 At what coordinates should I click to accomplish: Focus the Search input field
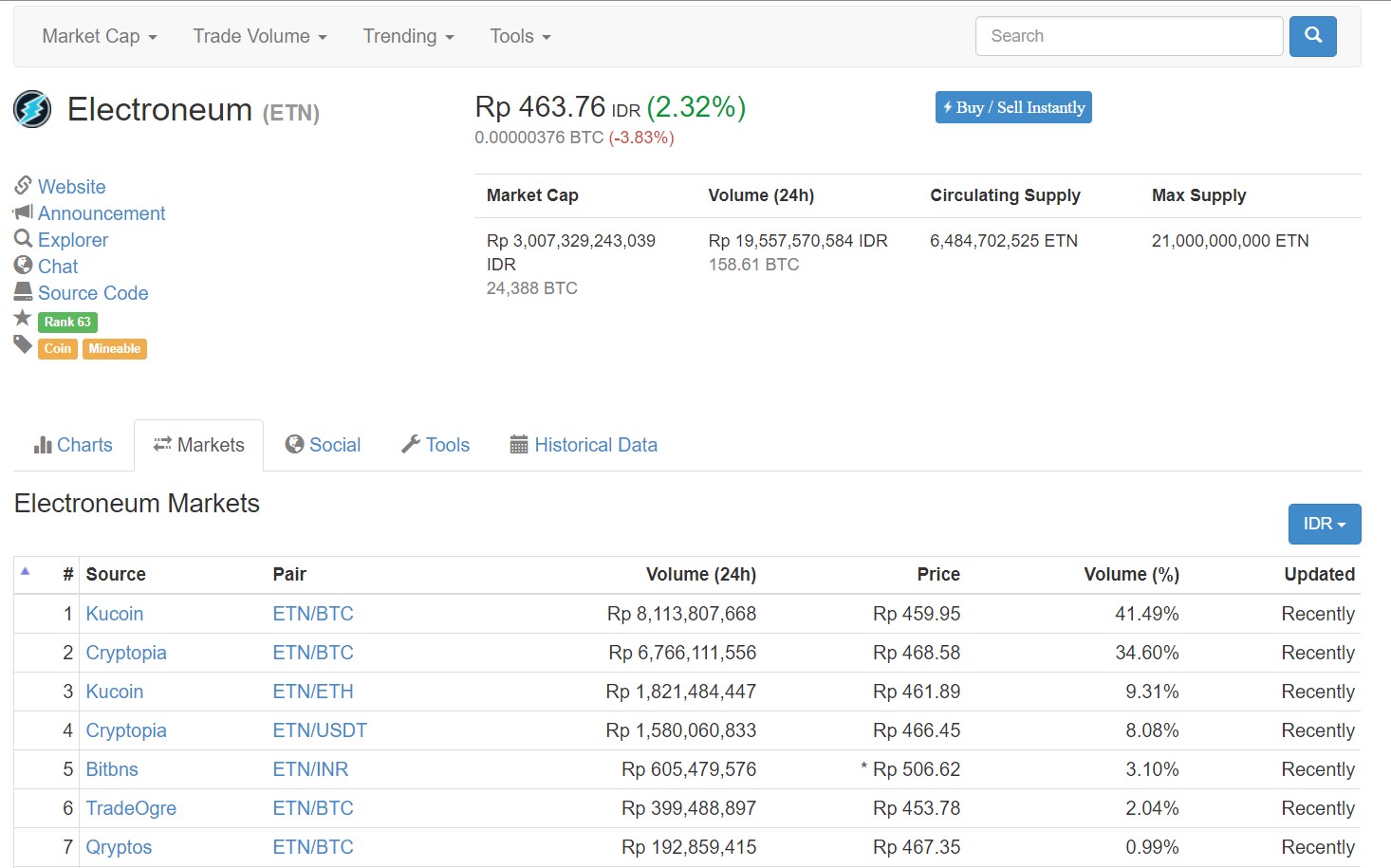pos(1129,36)
